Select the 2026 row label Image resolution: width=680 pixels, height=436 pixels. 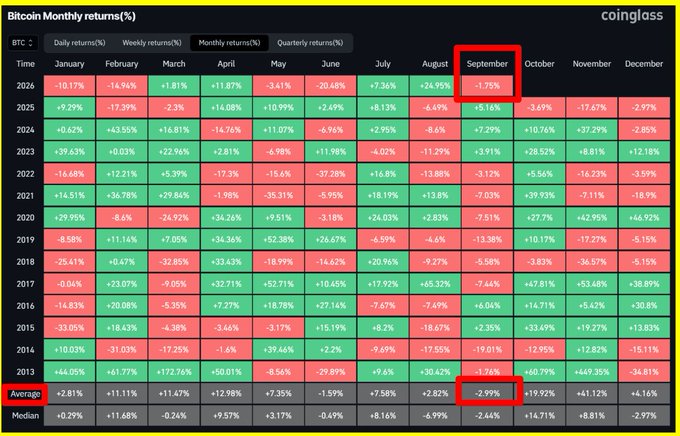25,85
